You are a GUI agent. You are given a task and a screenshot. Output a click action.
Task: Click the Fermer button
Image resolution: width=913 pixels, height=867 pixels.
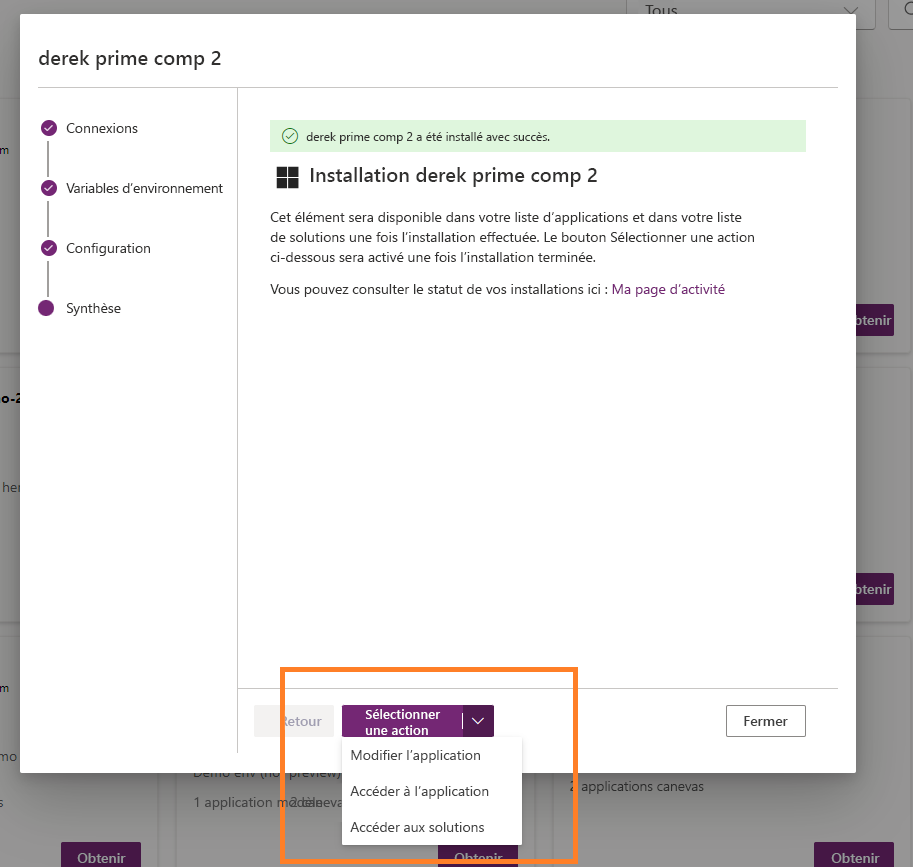(x=765, y=720)
